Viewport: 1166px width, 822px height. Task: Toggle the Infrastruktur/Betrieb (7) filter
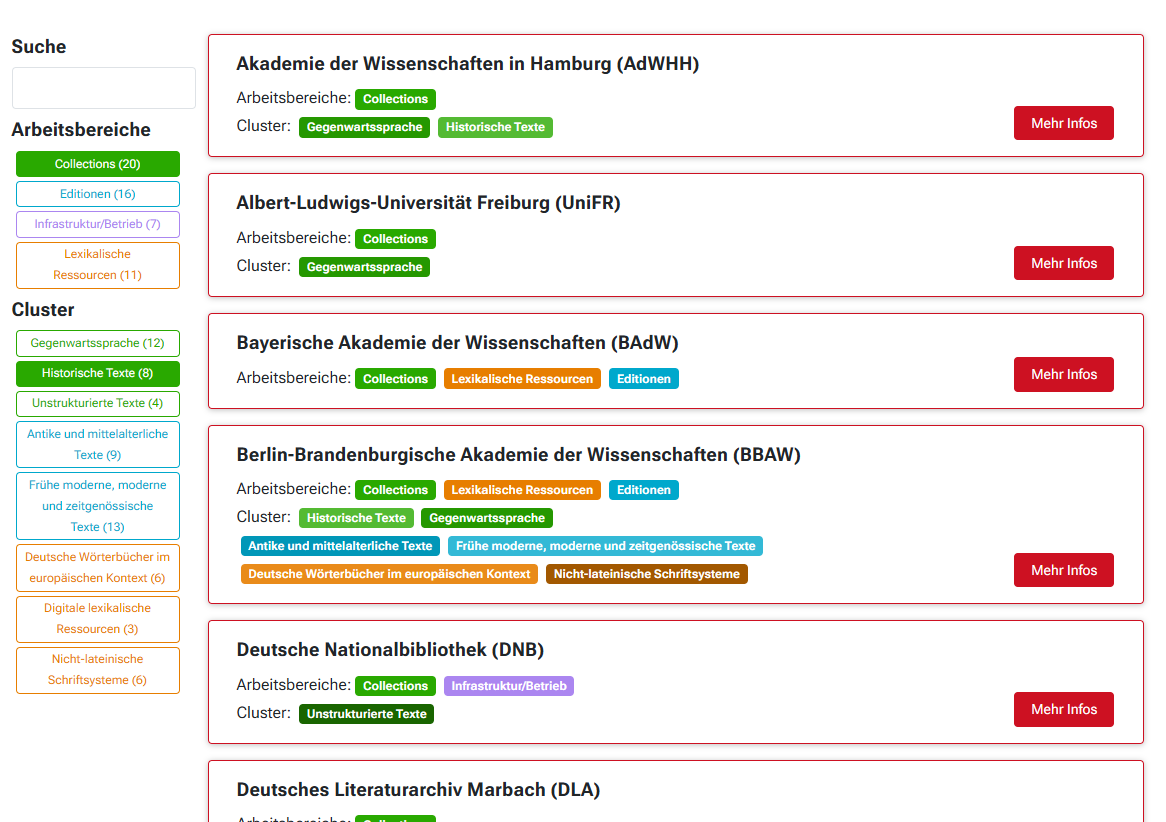click(x=97, y=224)
